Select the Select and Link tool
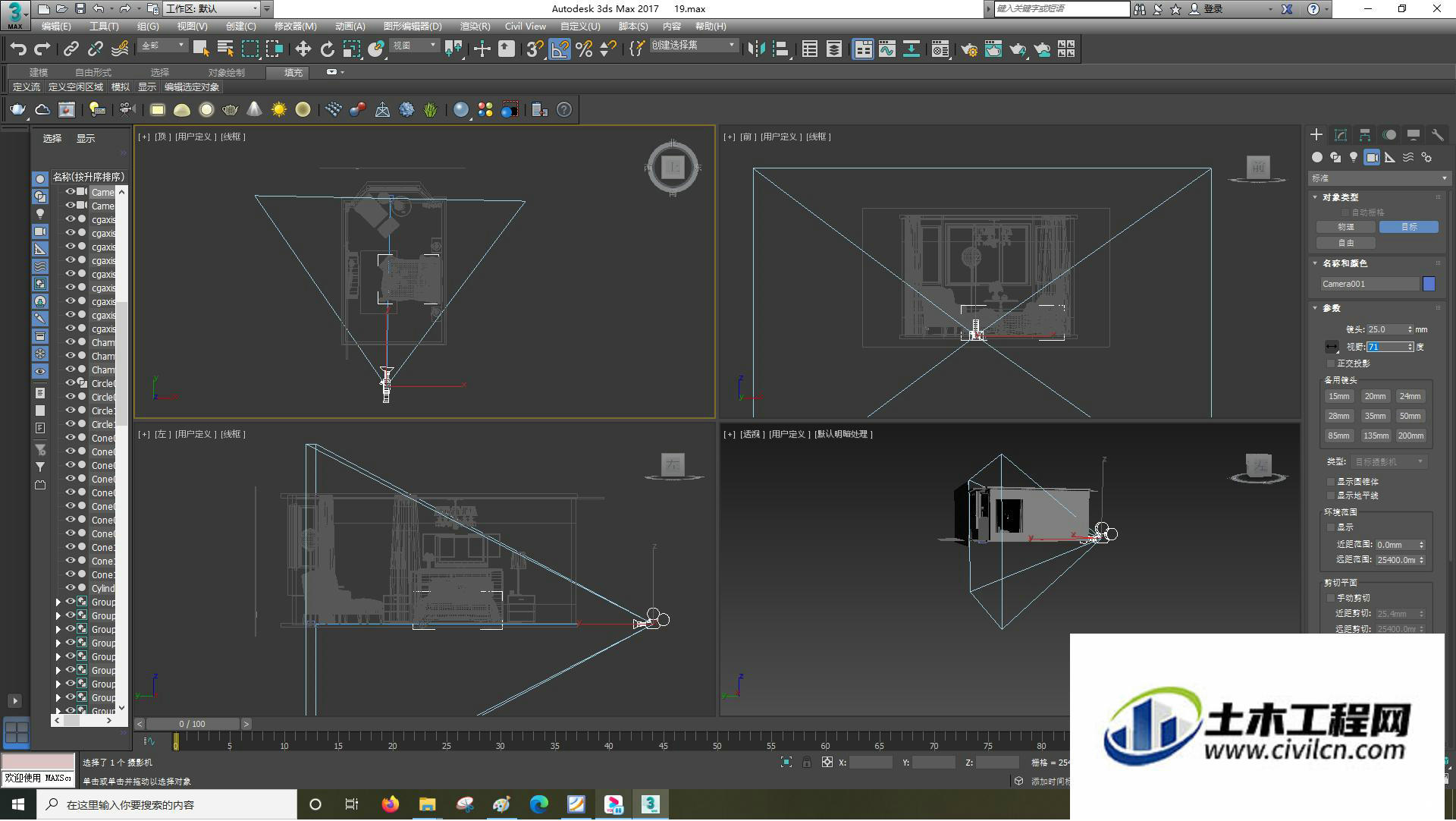1456x821 pixels. click(71, 49)
